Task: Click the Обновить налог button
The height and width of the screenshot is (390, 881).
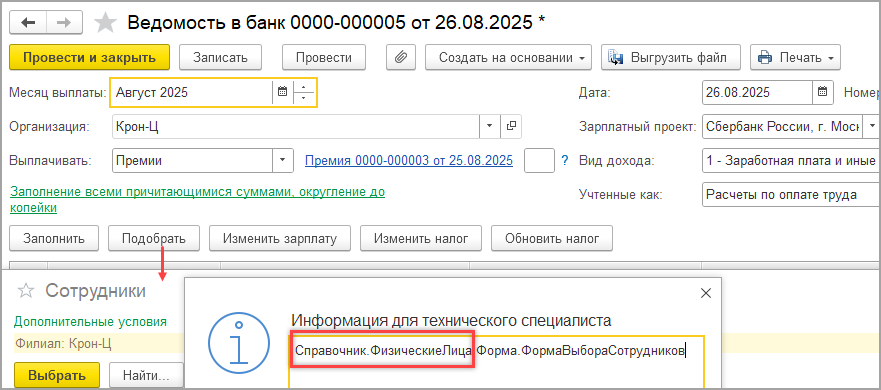Action: (x=552, y=238)
